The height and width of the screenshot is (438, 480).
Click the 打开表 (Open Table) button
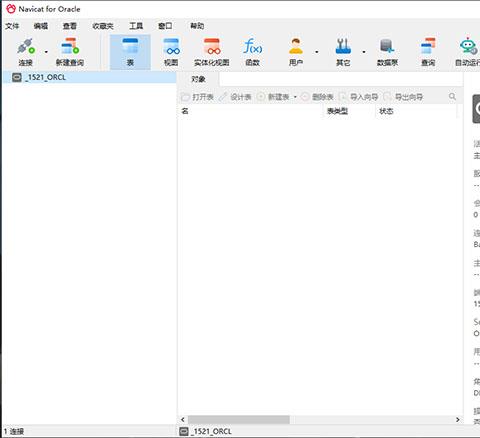(197, 97)
